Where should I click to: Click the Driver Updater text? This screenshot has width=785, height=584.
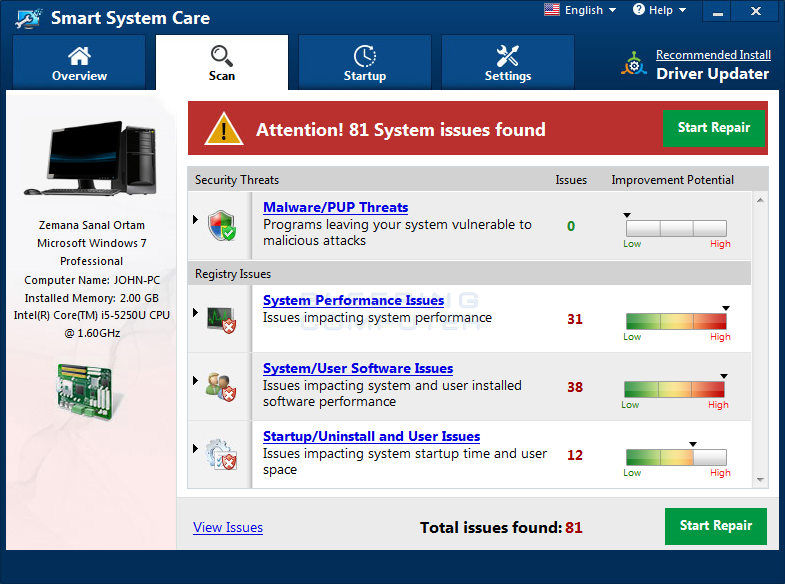(x=712, y=74)
